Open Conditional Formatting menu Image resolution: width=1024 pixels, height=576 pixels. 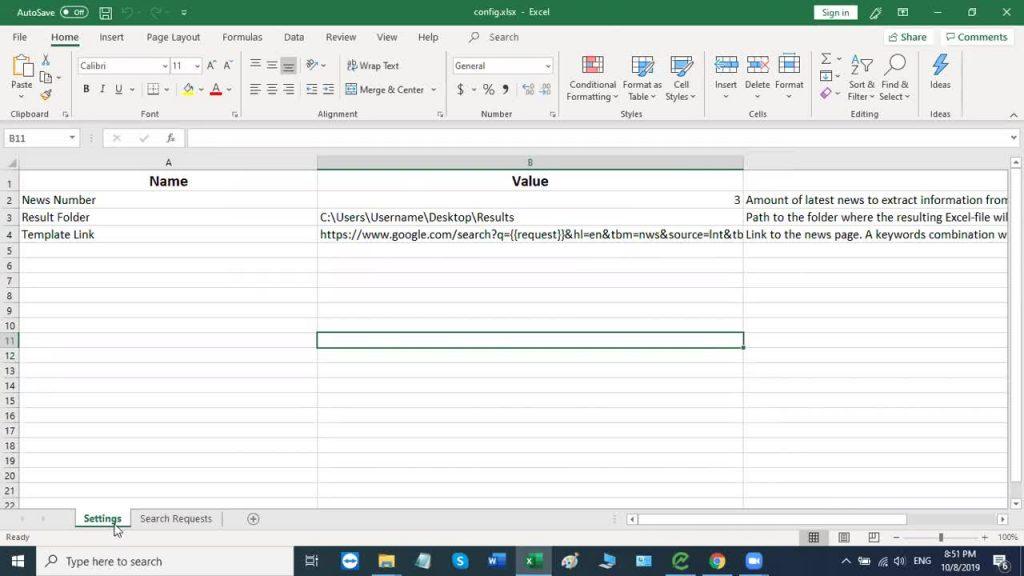(592, 78)
